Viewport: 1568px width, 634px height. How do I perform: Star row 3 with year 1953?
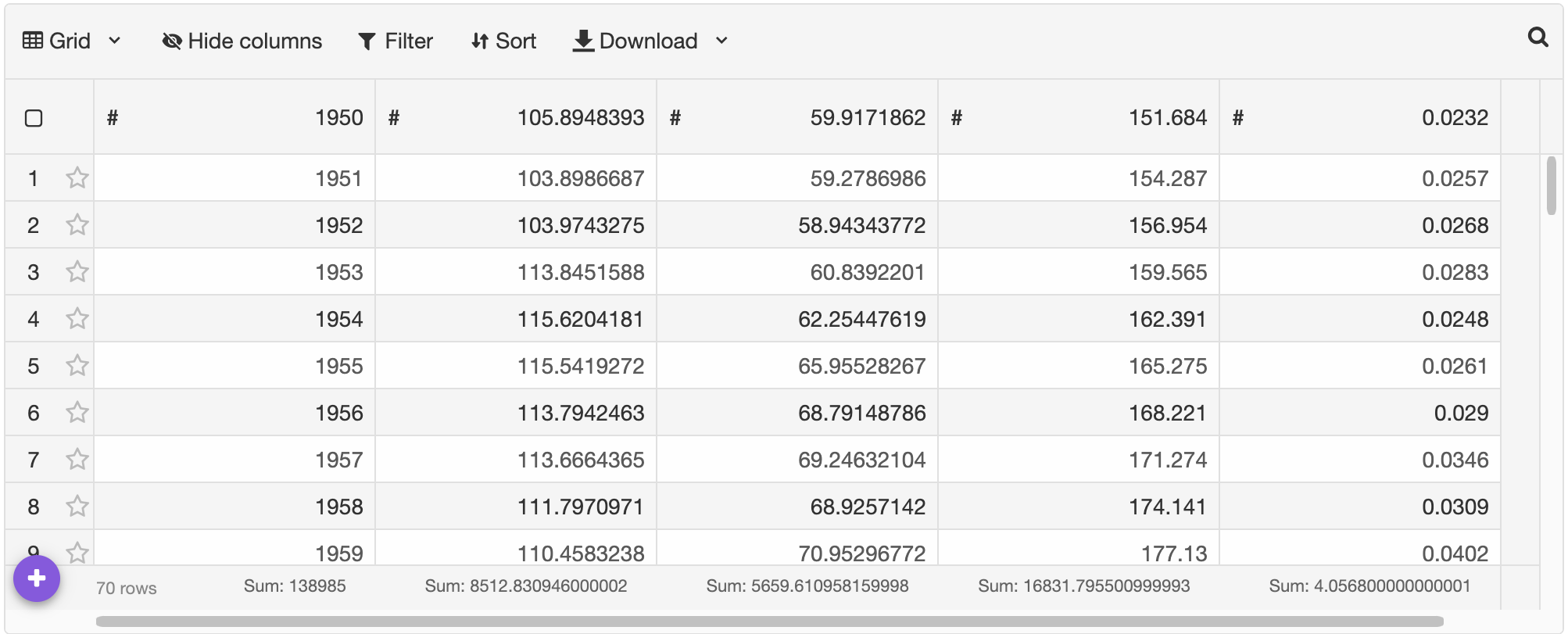click(x=77, y=272)
